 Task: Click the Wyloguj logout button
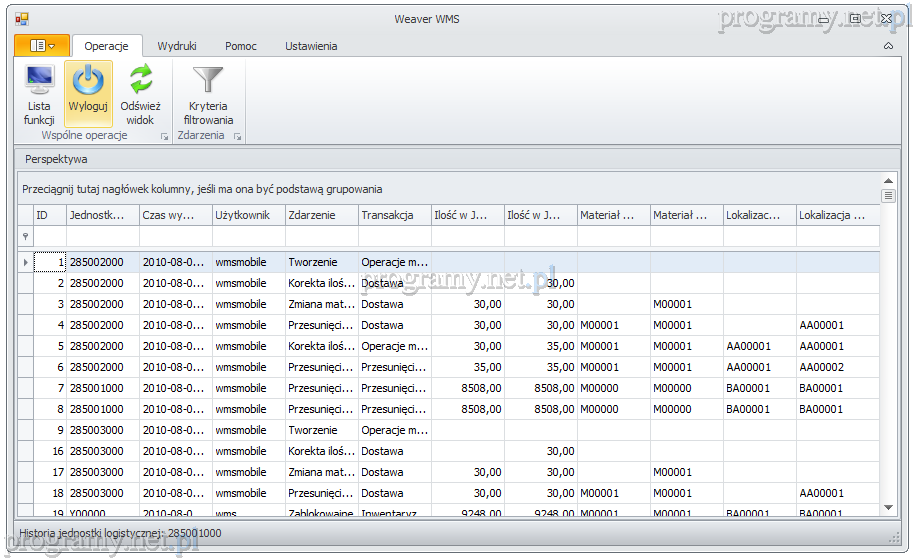click(88, 94)
